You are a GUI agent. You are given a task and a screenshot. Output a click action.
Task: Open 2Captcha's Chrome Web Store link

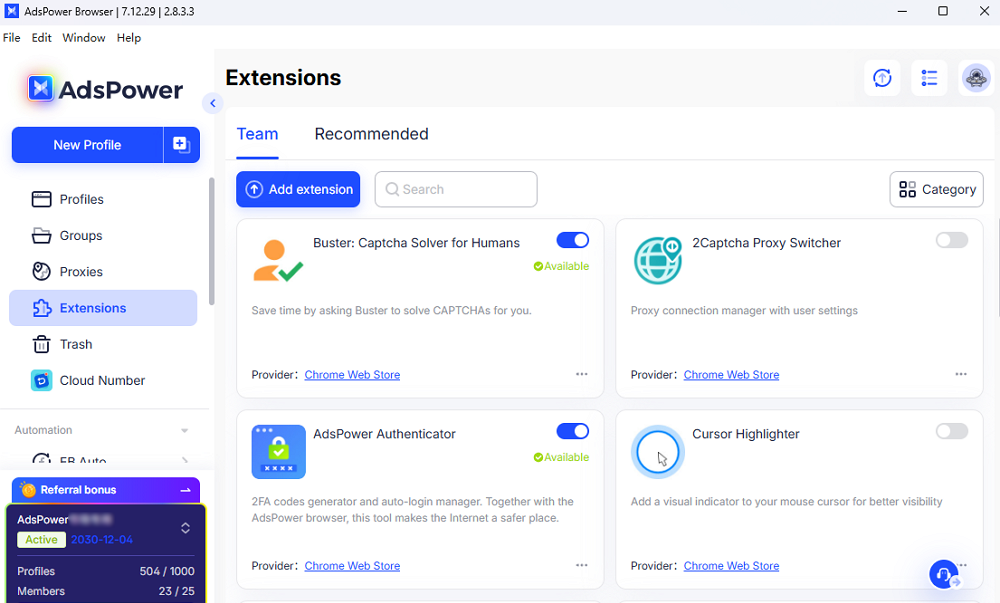pyautogui.click(x=732, y=375)
